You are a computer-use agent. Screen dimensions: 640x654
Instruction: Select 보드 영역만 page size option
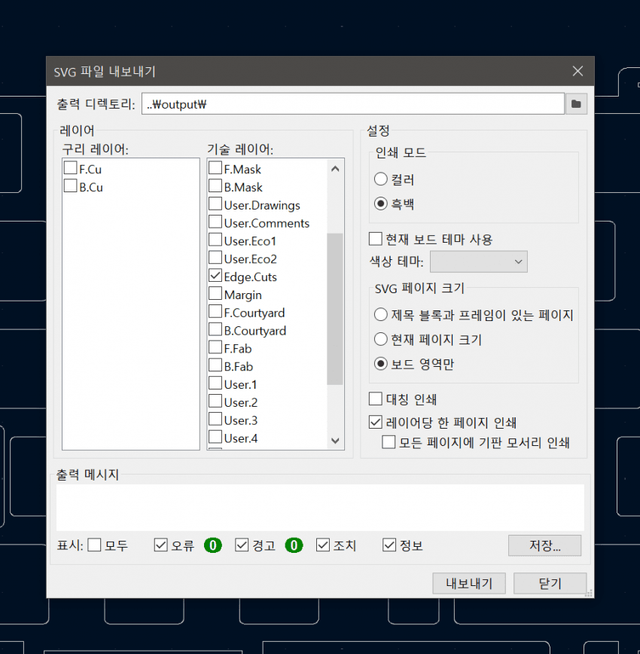click(x=380, y=364)
